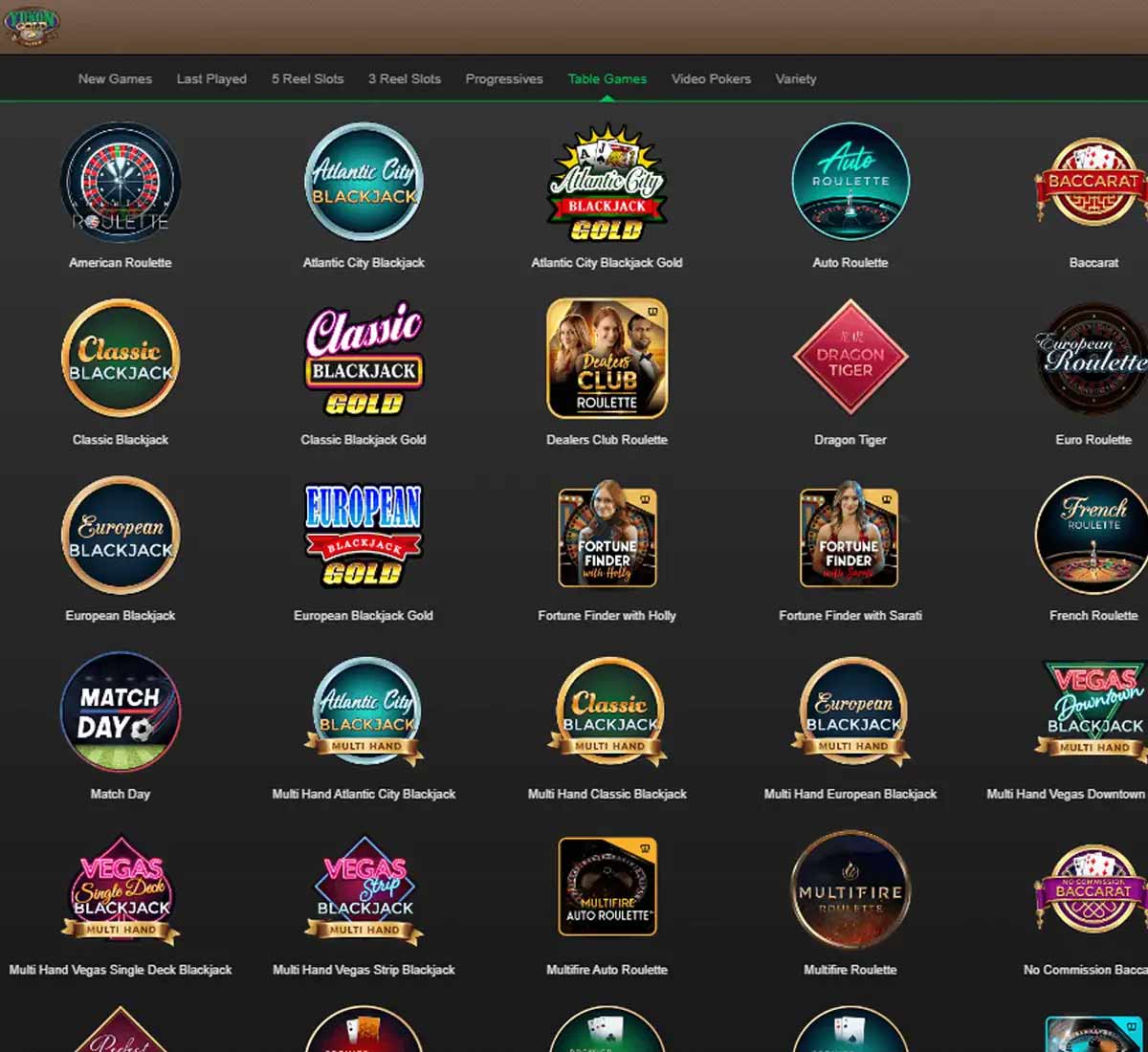Switch to the New Games tab
Screen dimensions: 1148x1052
coord(115,78)
